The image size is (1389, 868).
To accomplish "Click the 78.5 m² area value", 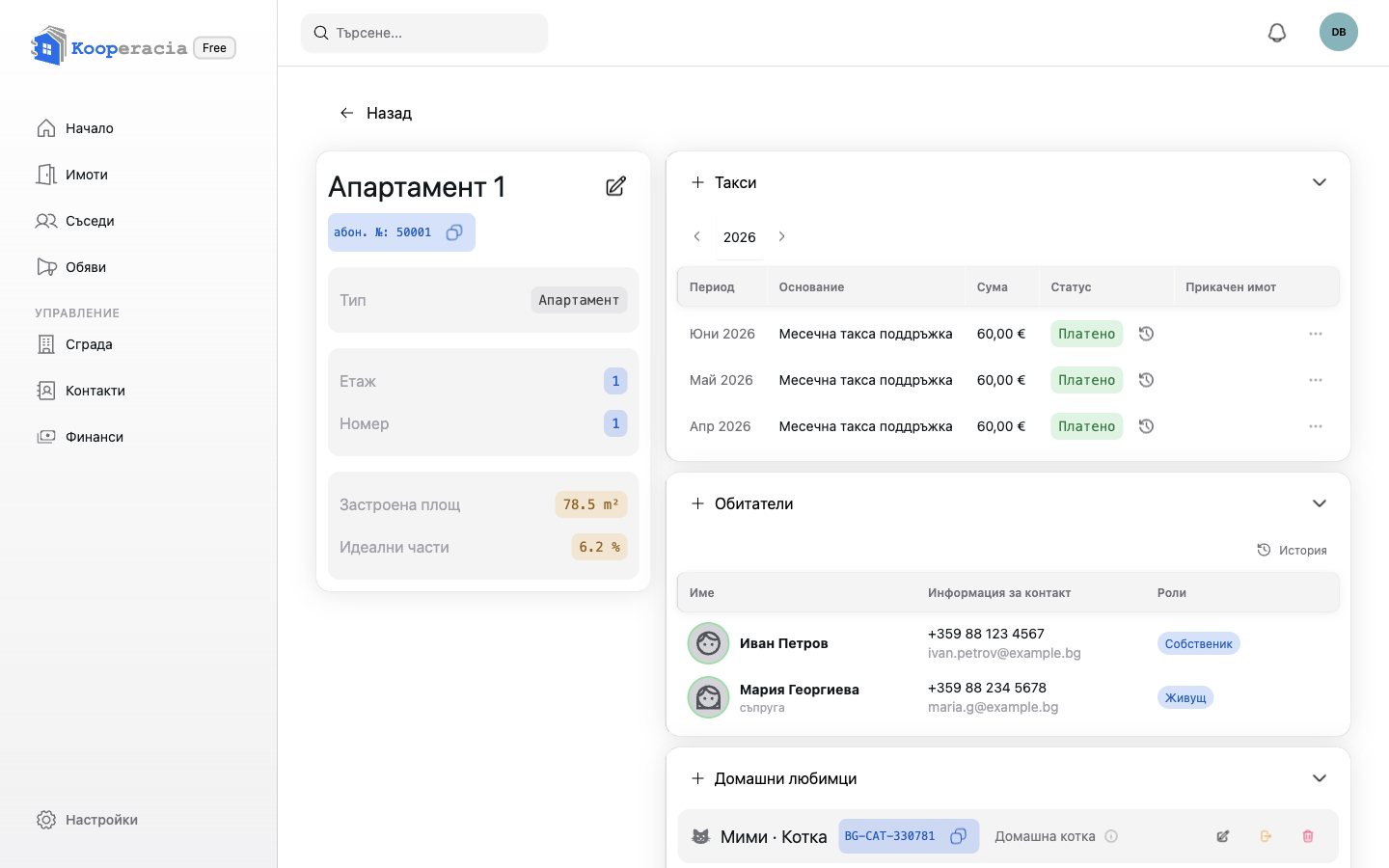I will coord(591,504).
